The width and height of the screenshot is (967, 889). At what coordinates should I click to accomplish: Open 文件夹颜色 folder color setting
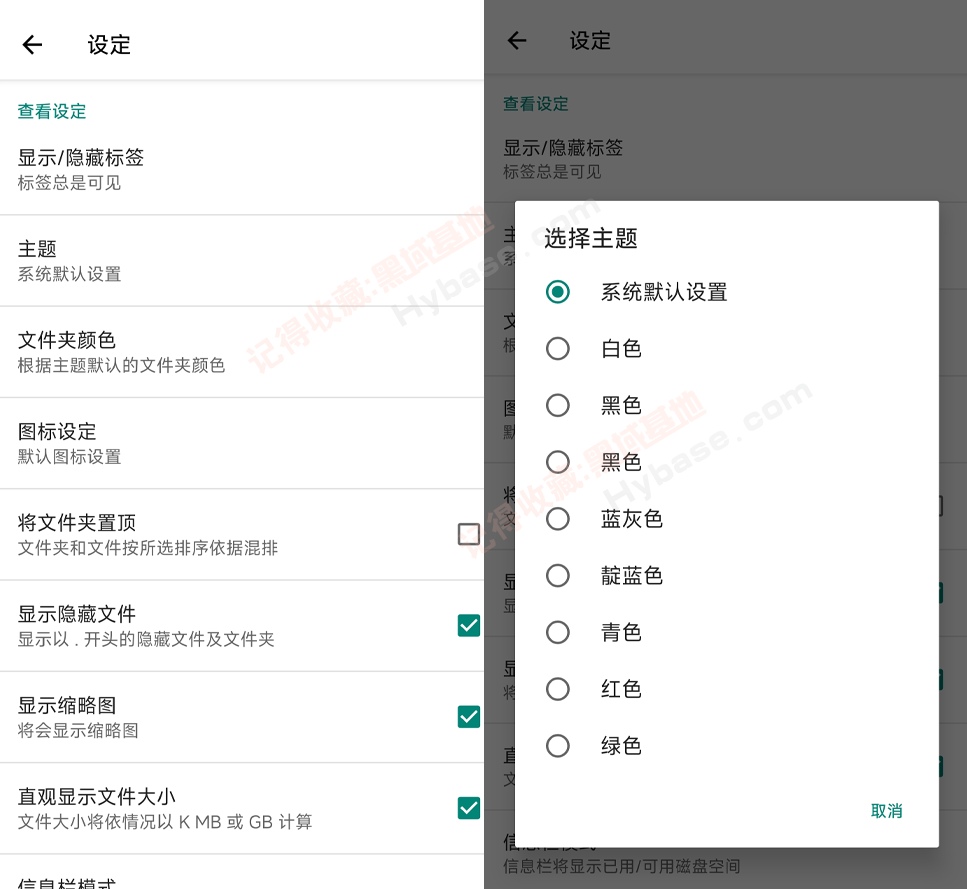point(242,352)
